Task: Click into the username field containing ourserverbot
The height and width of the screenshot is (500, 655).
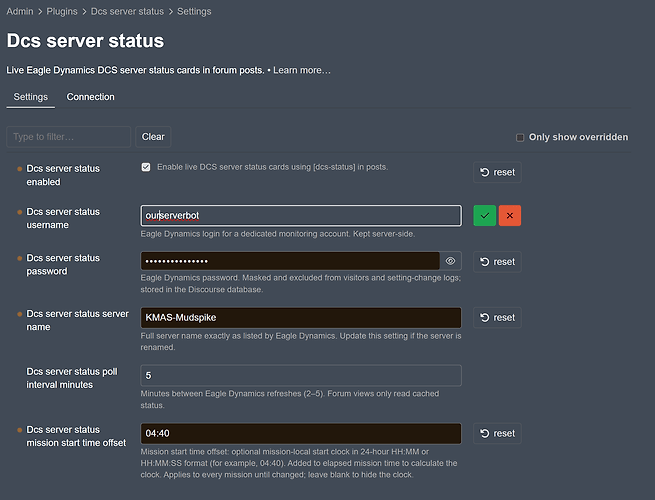Action: pos(301,216)
